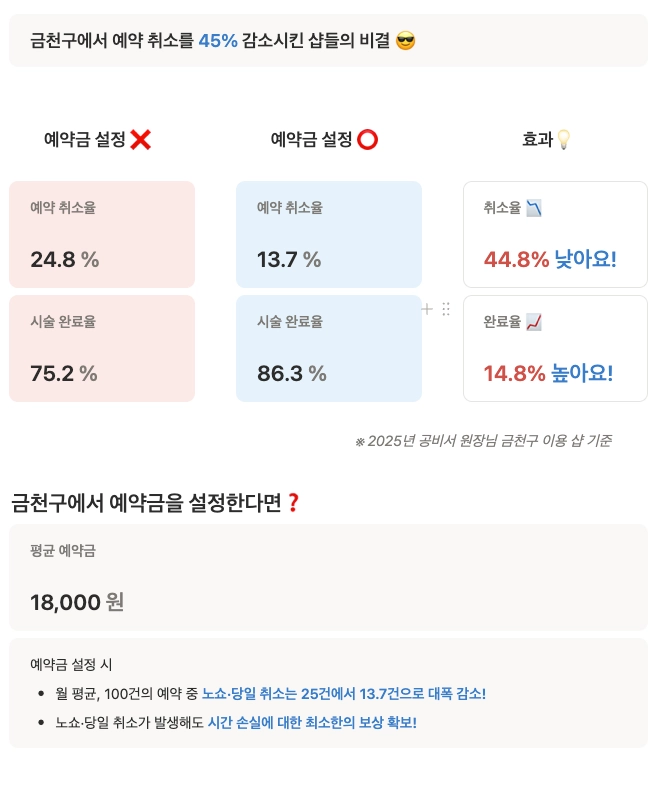Click the light bulb emoji beside 효과
This screenshot has width=657, height=804.
563,140
